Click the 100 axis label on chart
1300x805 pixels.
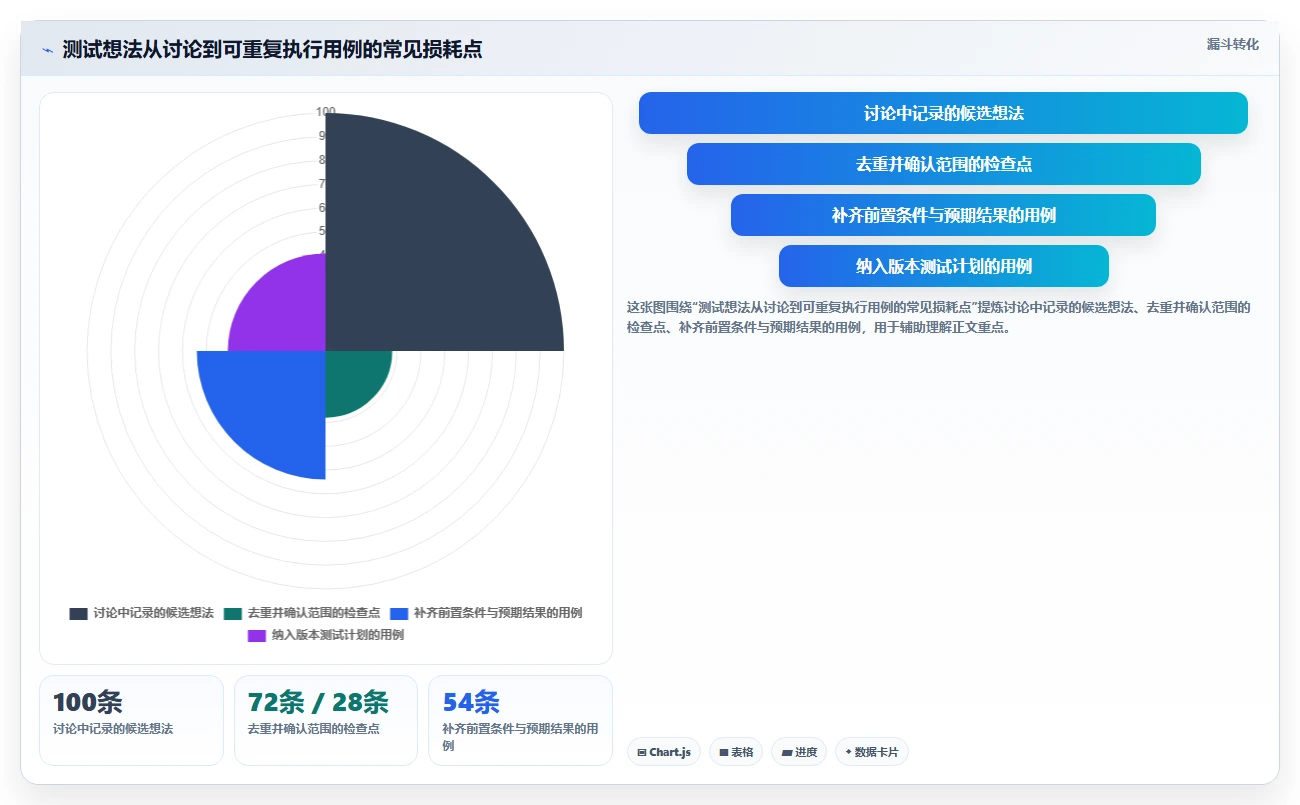pyautogui.click(x=326, y=112)
